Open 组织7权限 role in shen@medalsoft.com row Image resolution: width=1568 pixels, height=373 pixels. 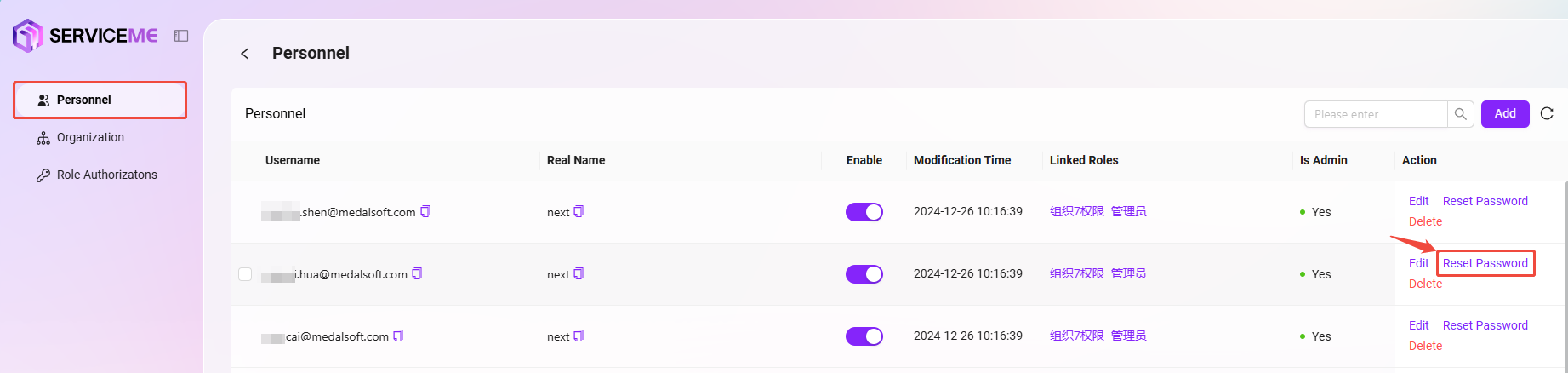pyautogui.click(x=1076, y=211)
